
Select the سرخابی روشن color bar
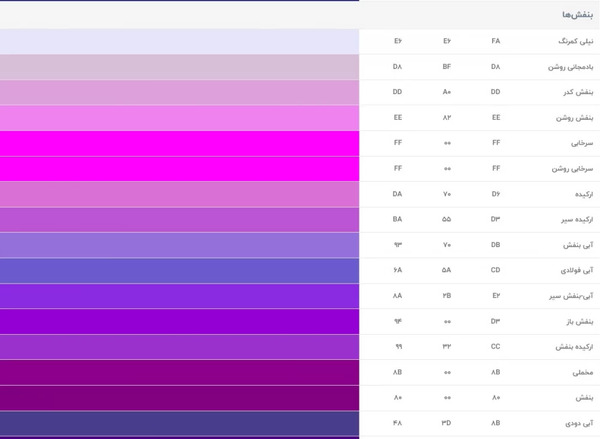pos(179,169)
